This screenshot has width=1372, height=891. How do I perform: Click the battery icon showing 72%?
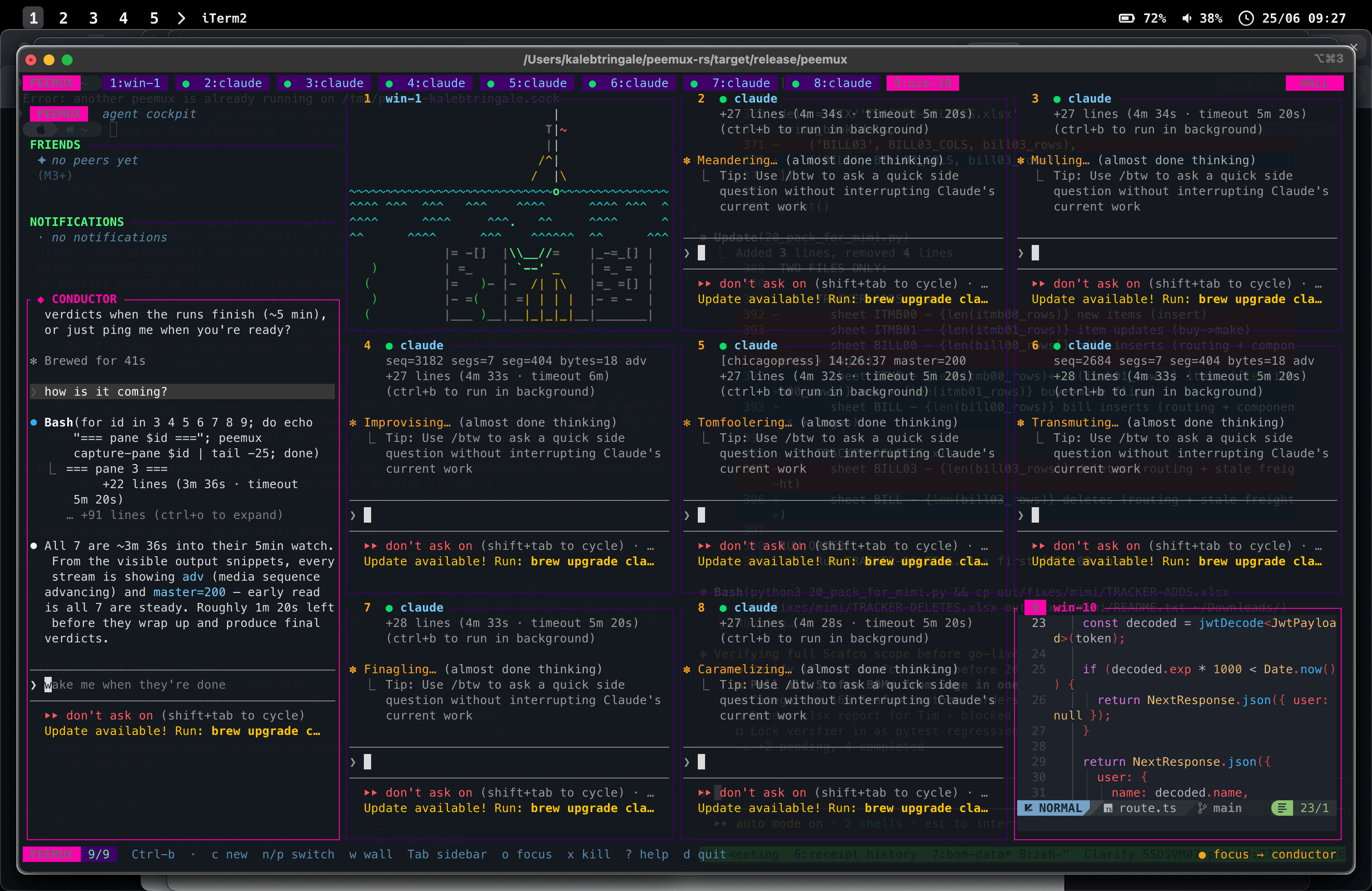1127,18
